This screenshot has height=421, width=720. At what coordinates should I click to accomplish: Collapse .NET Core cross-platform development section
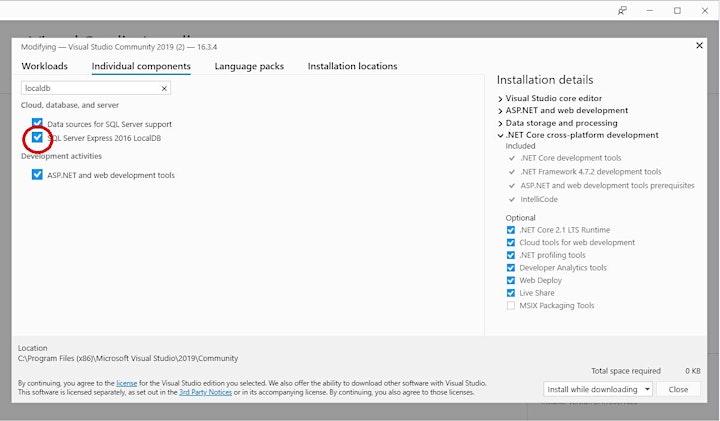click(x=500, y=135)
